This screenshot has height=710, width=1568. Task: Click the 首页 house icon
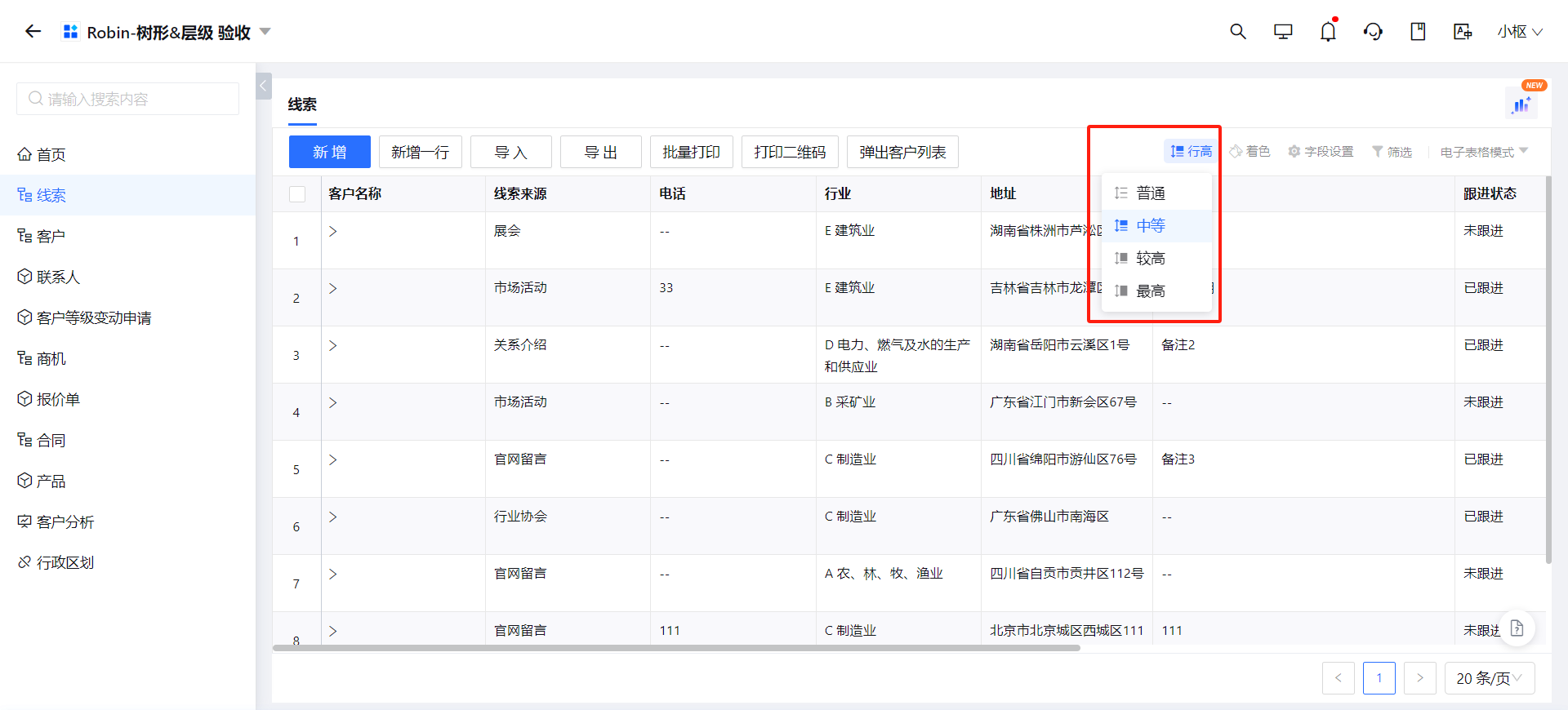24,154
